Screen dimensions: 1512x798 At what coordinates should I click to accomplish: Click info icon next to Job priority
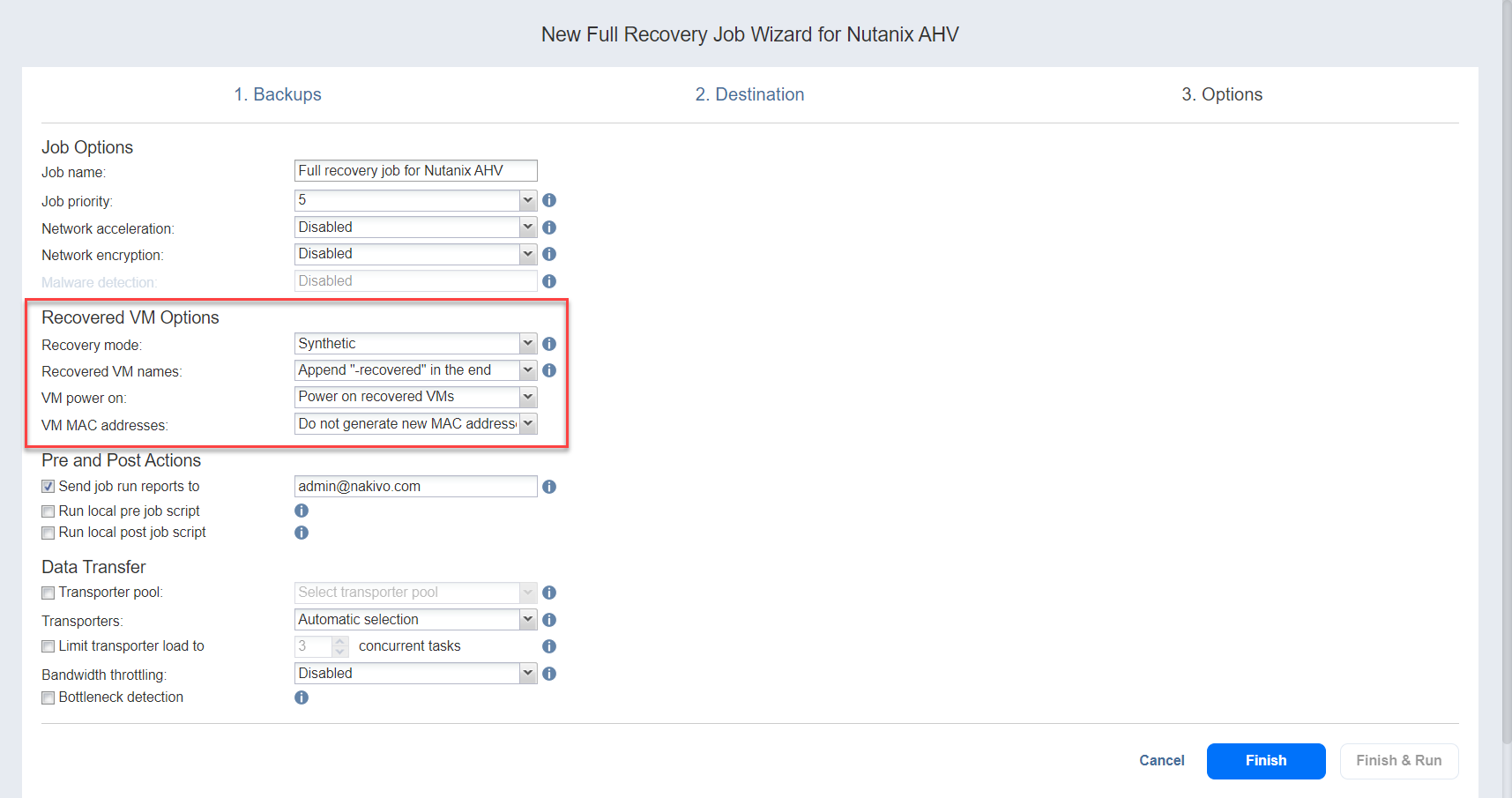click(x=549, y=200)
